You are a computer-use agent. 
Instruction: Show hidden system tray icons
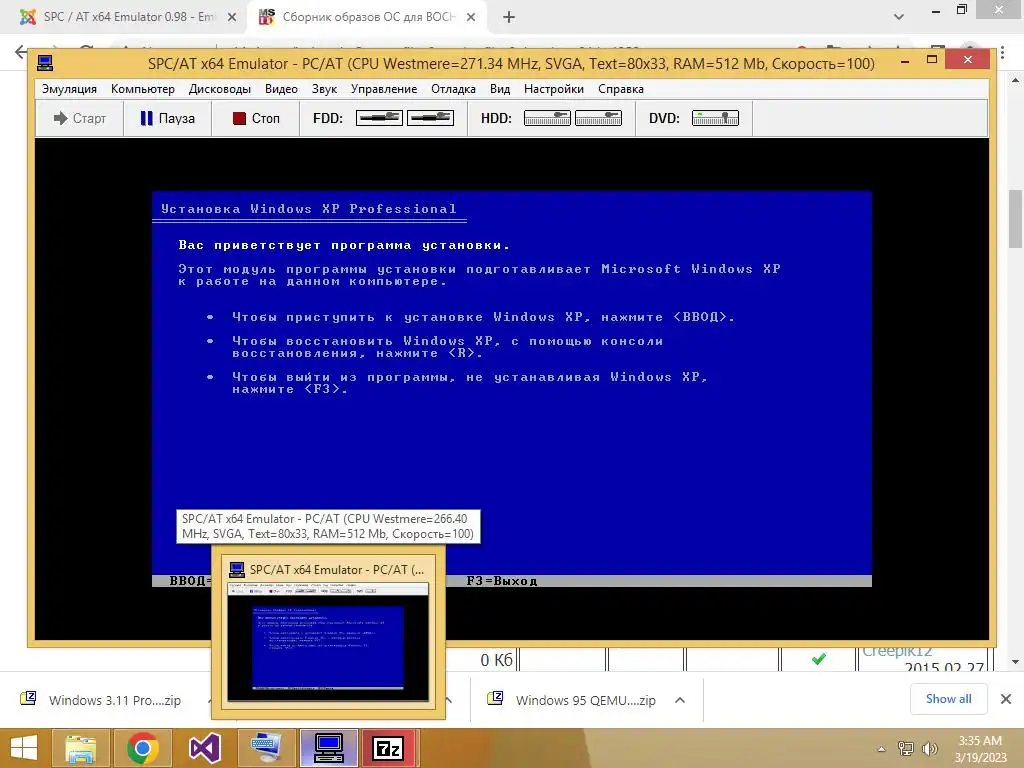[881, 749]
